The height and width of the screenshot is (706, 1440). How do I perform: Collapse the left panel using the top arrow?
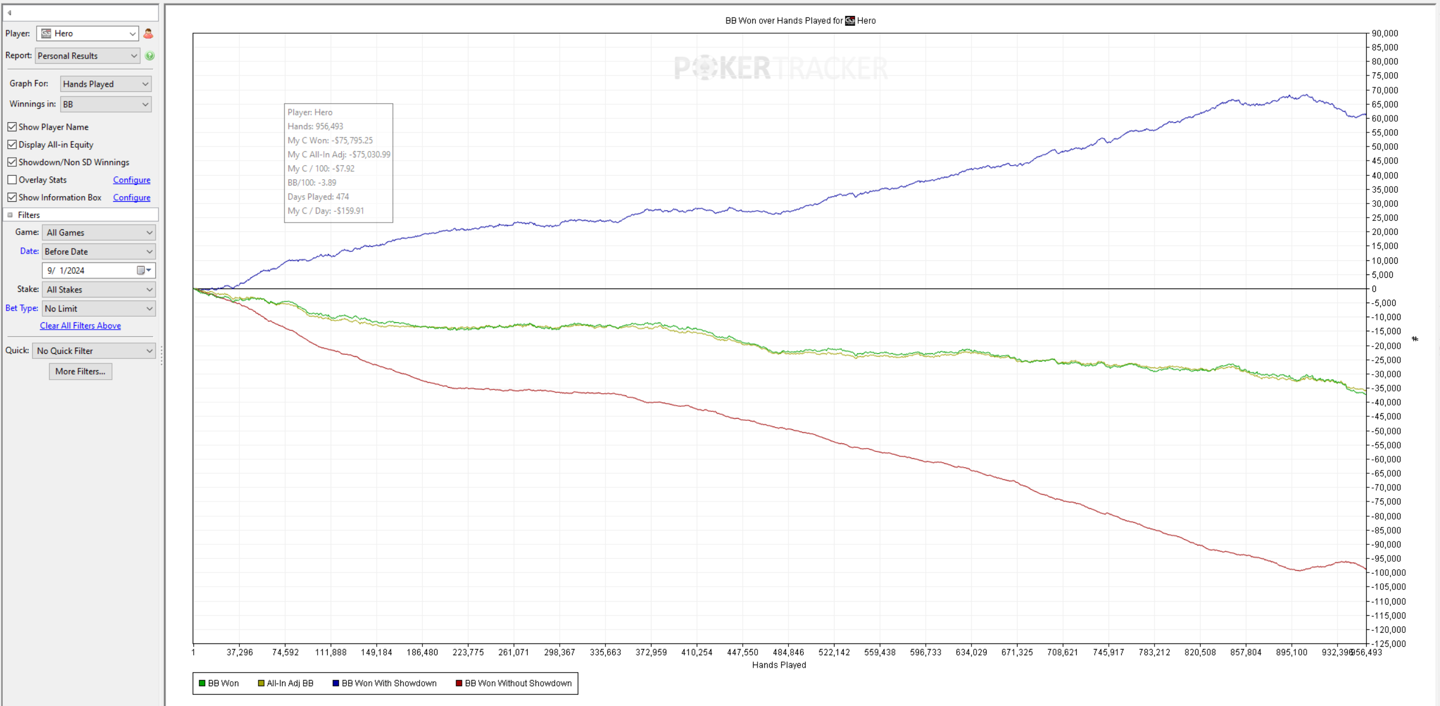pos(10,13)
